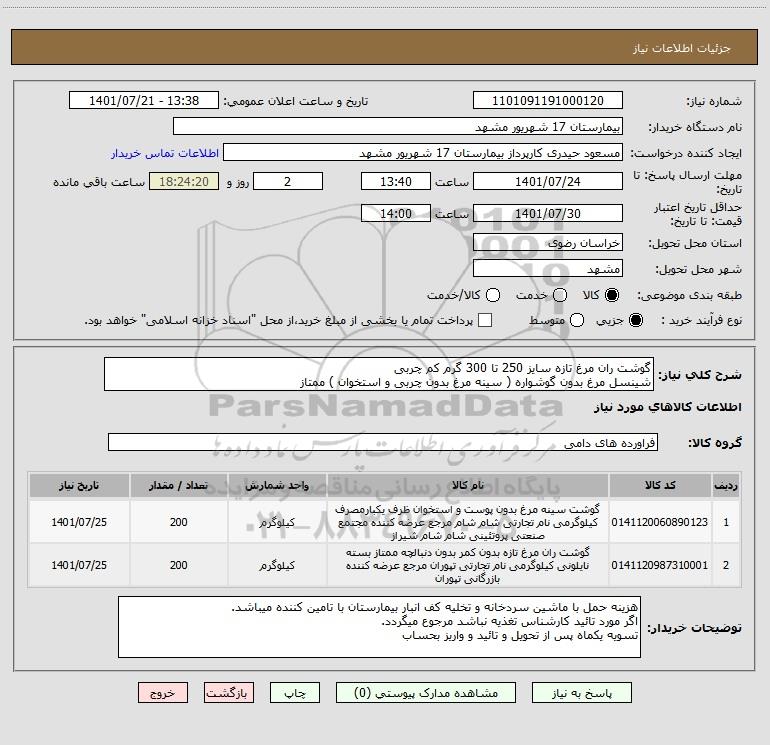Click the چاپ print button
This screenshot has width=770, height=745.
pos(295,692)
